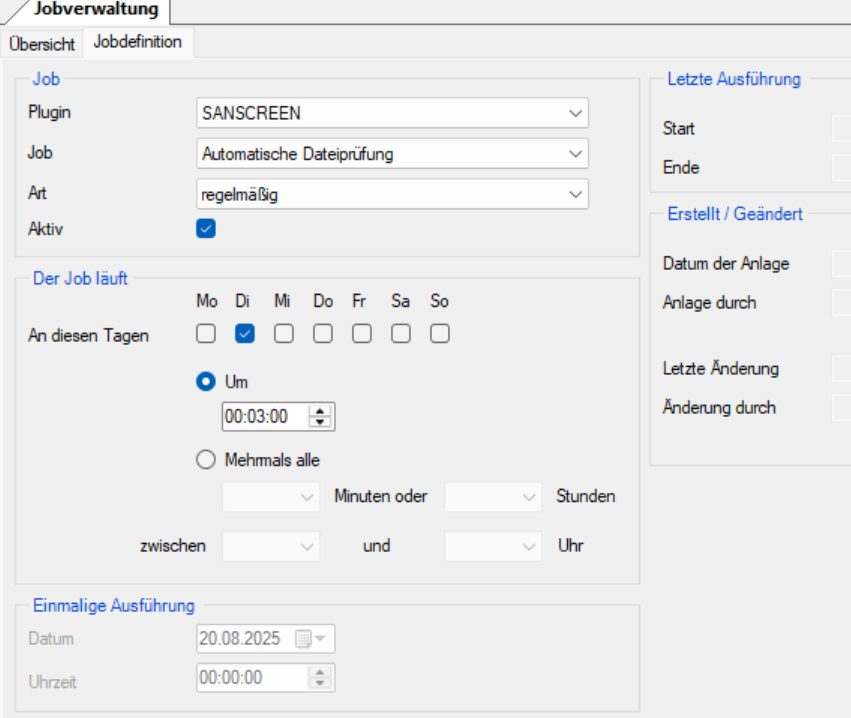Select the Jobdefinition tab

click(x=138, y=43)
